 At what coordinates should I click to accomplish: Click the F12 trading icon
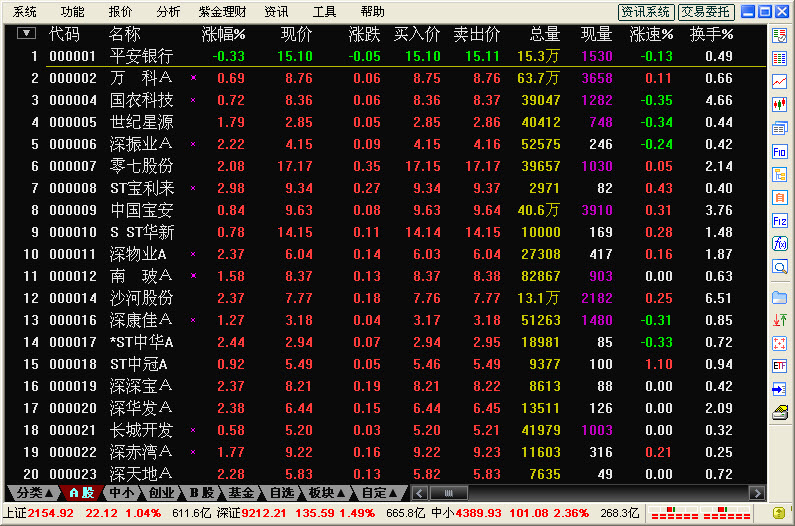(x=779, y=221)
